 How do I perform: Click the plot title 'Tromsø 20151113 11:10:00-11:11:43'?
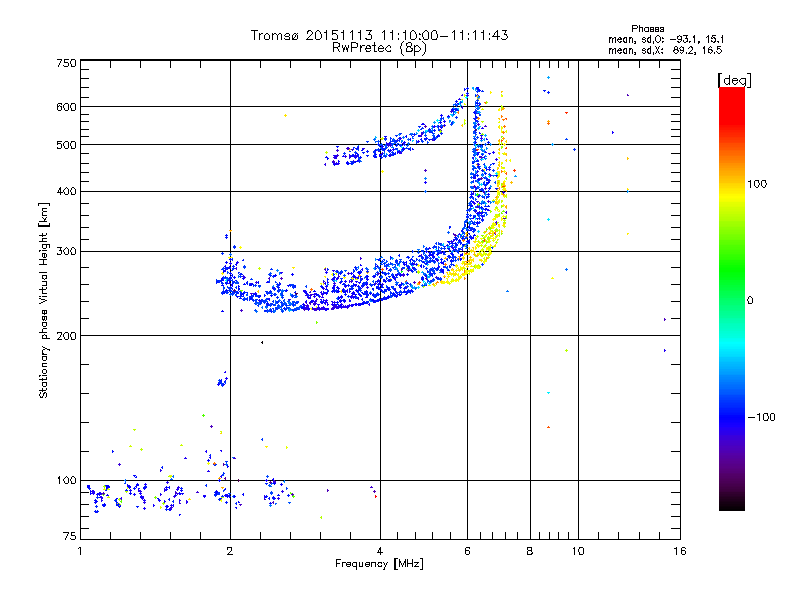pos(379,35)
